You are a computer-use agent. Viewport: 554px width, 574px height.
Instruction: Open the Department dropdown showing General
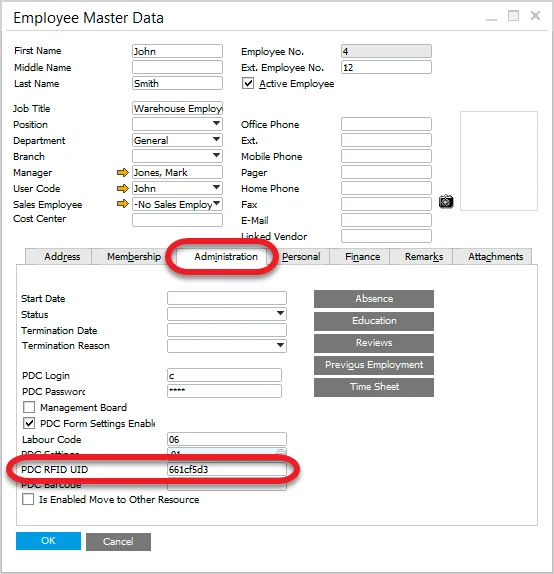pos(216,139)
